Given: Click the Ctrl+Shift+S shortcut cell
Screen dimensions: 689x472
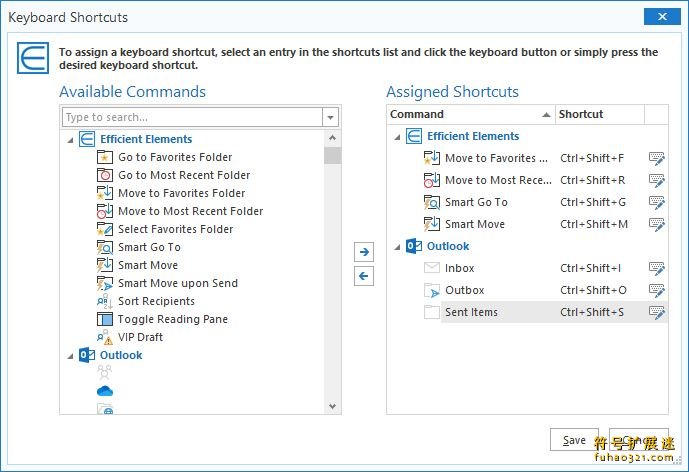Looking at the screenshot, I should point(592,312).
